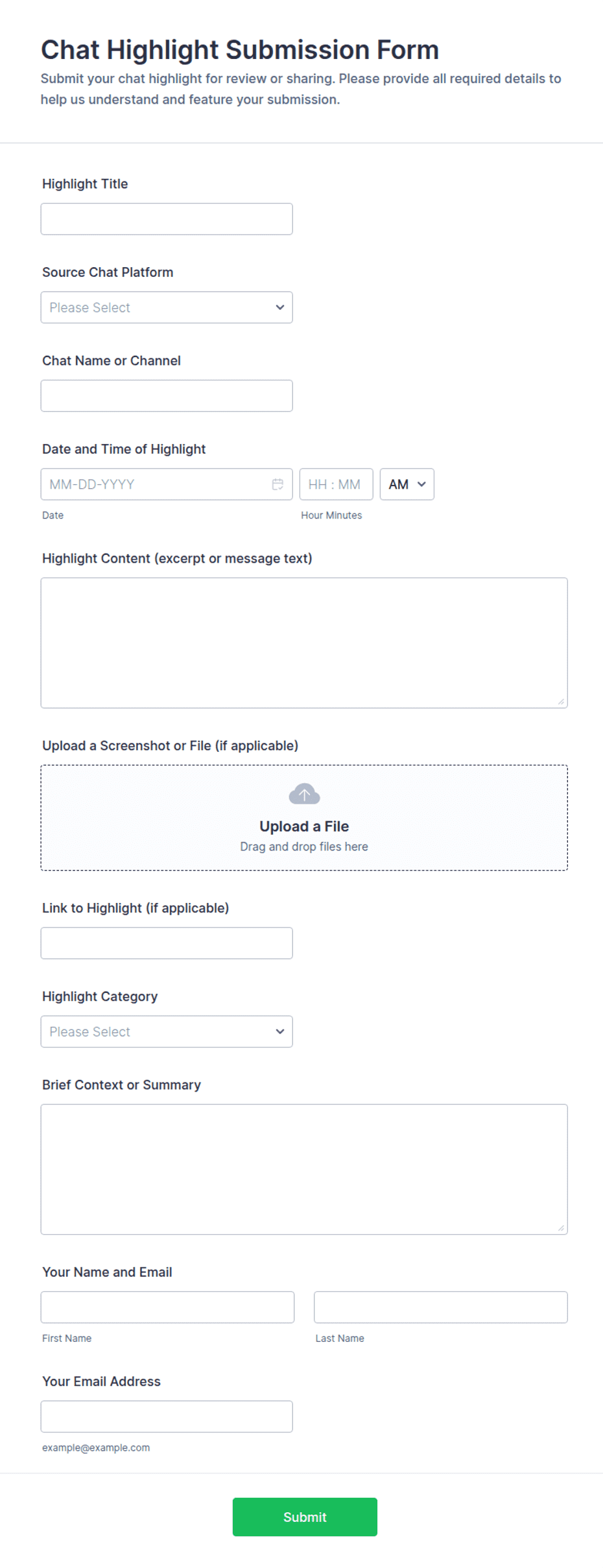
Task: Click the Brief Context or Summary textarea
Action: [x=304, y=1169]
